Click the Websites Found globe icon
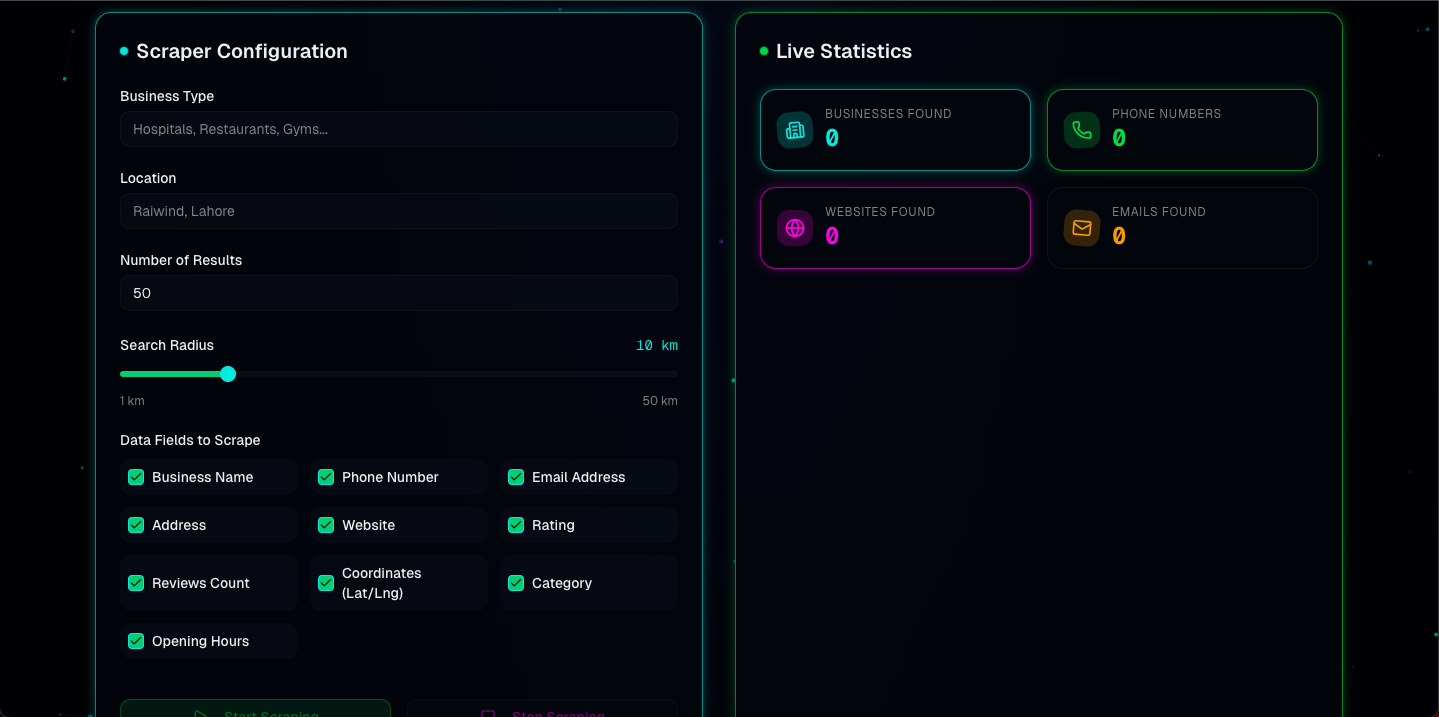 [795, 228]
